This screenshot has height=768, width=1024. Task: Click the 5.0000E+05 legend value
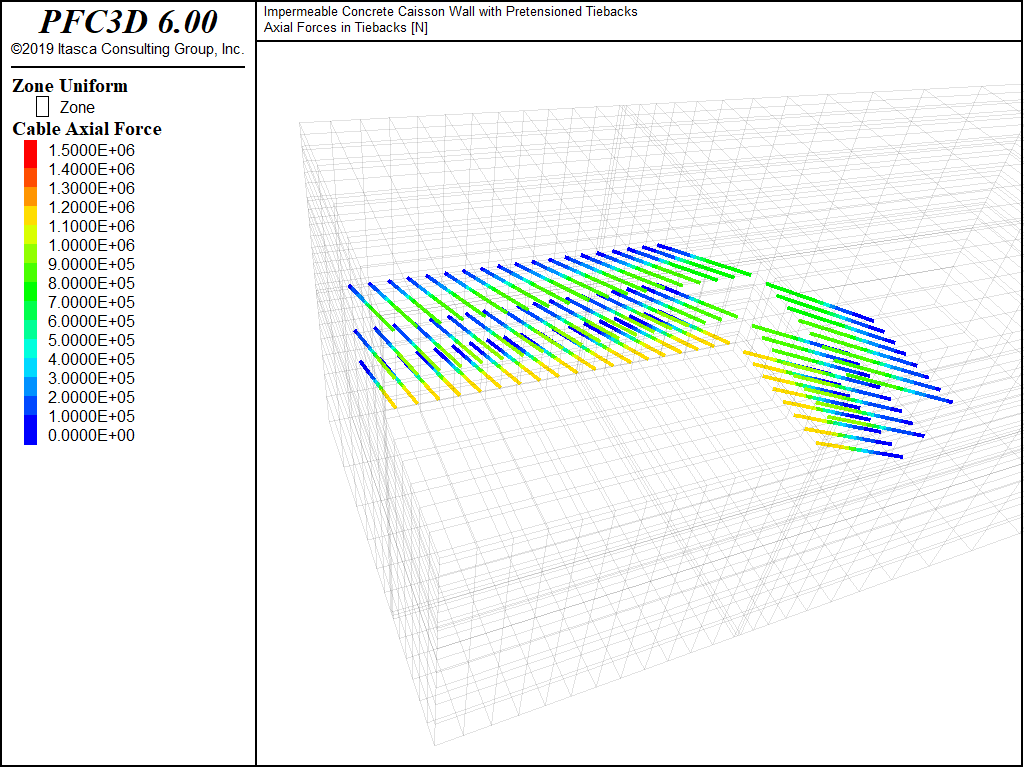pyautogui.click(x=91, y=340)
